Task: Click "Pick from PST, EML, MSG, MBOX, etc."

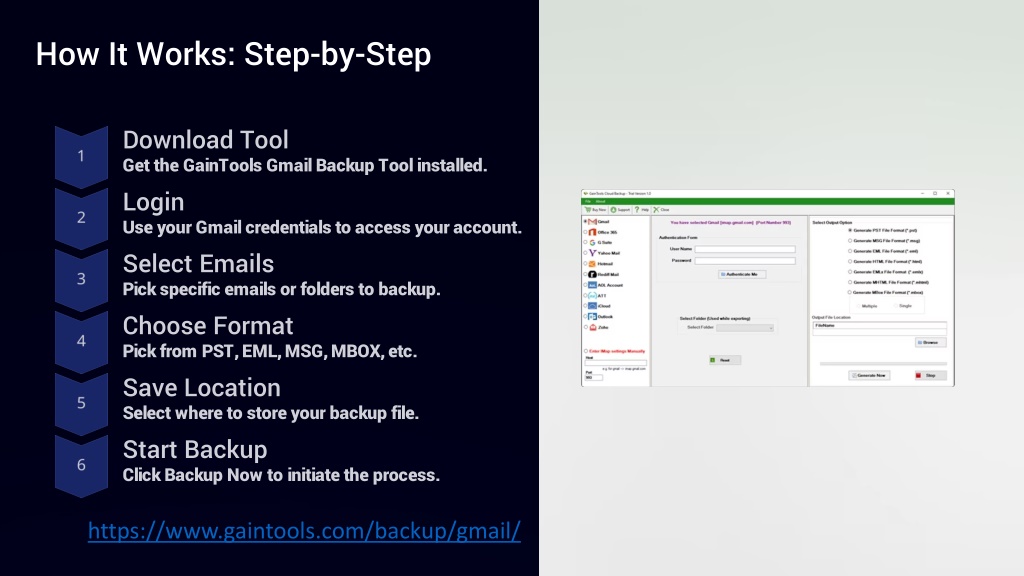Action: tap(270, 351)
